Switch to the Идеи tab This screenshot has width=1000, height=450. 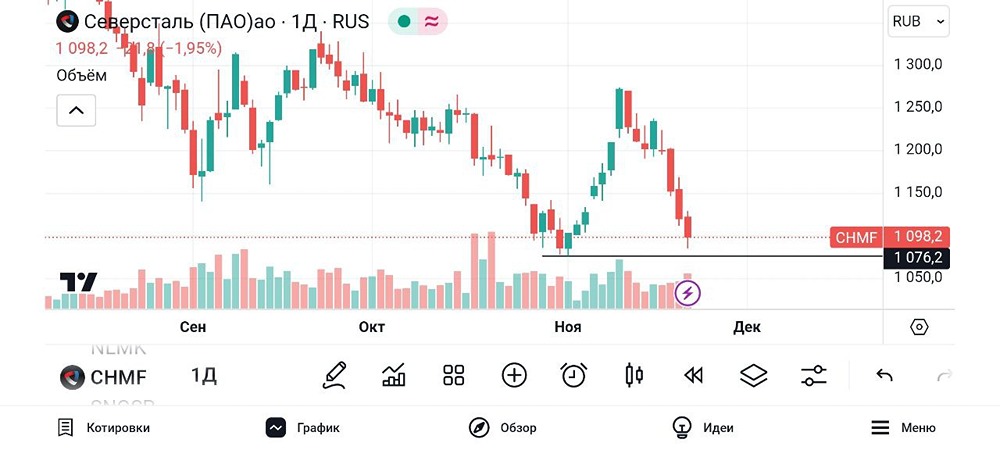click(x=704, y=428)
